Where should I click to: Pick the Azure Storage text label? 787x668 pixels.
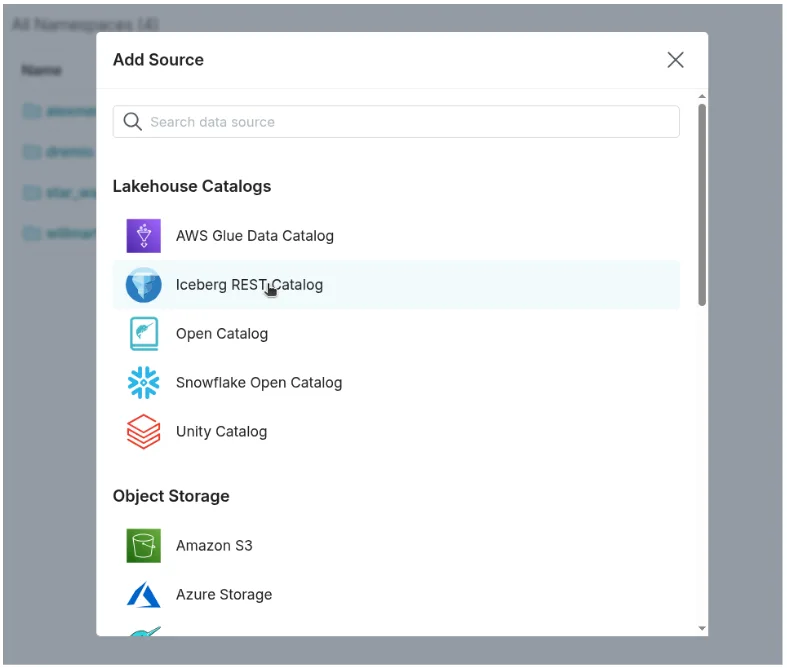(223, 595)
